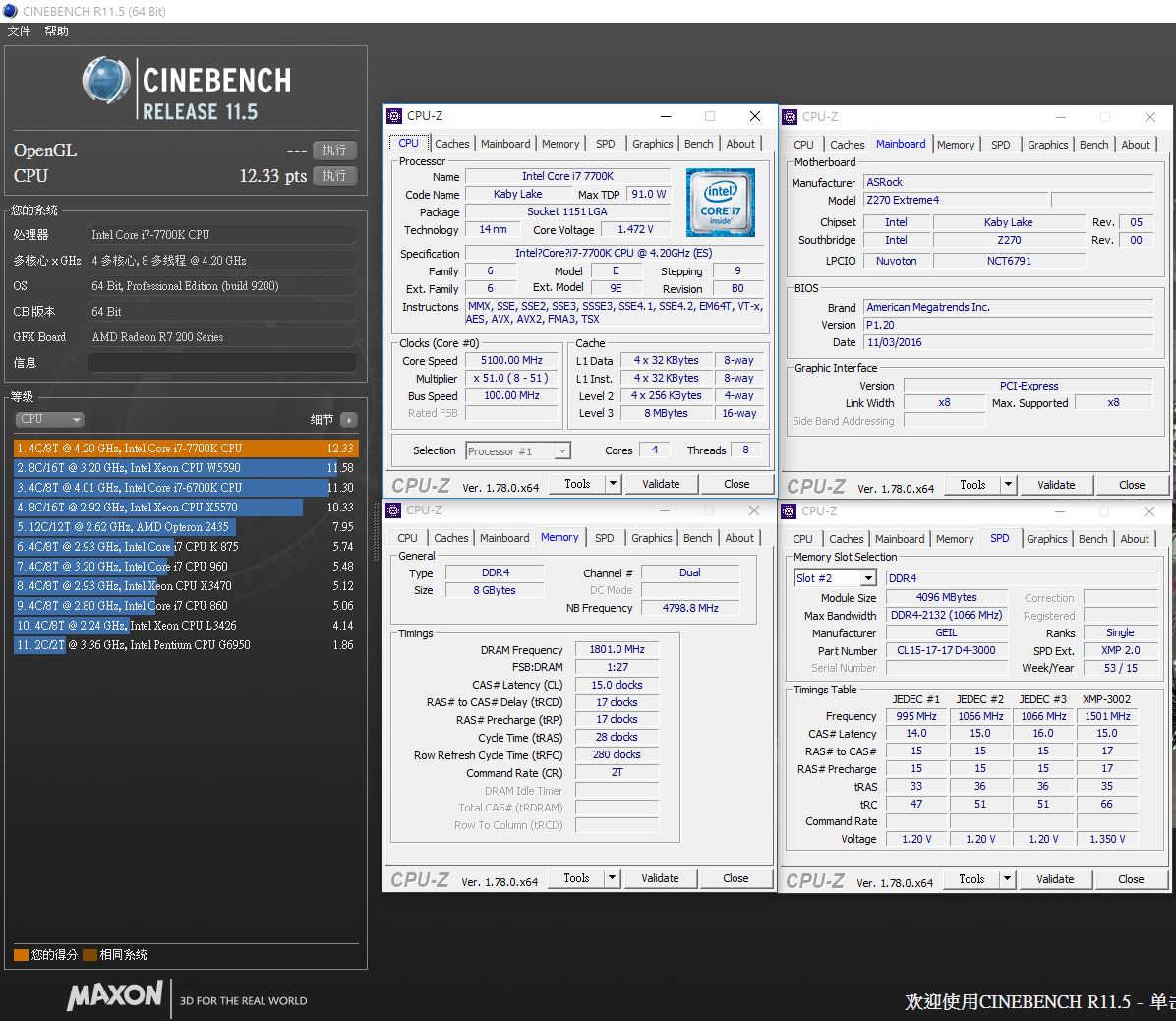Click the BIOS Date 11/03/2016 field
The height and width of the screenshot is (1021, 1176).
click(1008, 342)
